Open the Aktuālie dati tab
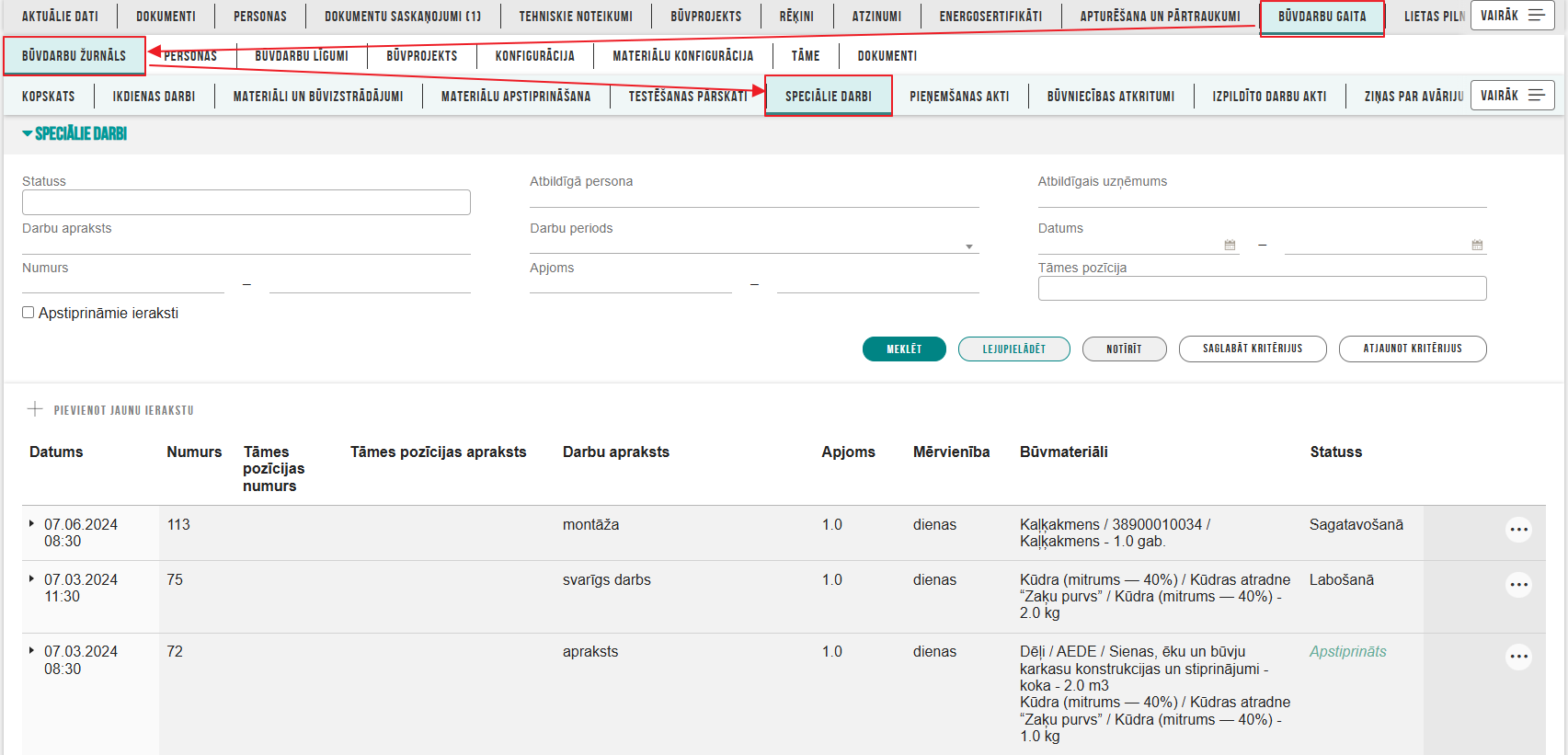 [60, 17]
